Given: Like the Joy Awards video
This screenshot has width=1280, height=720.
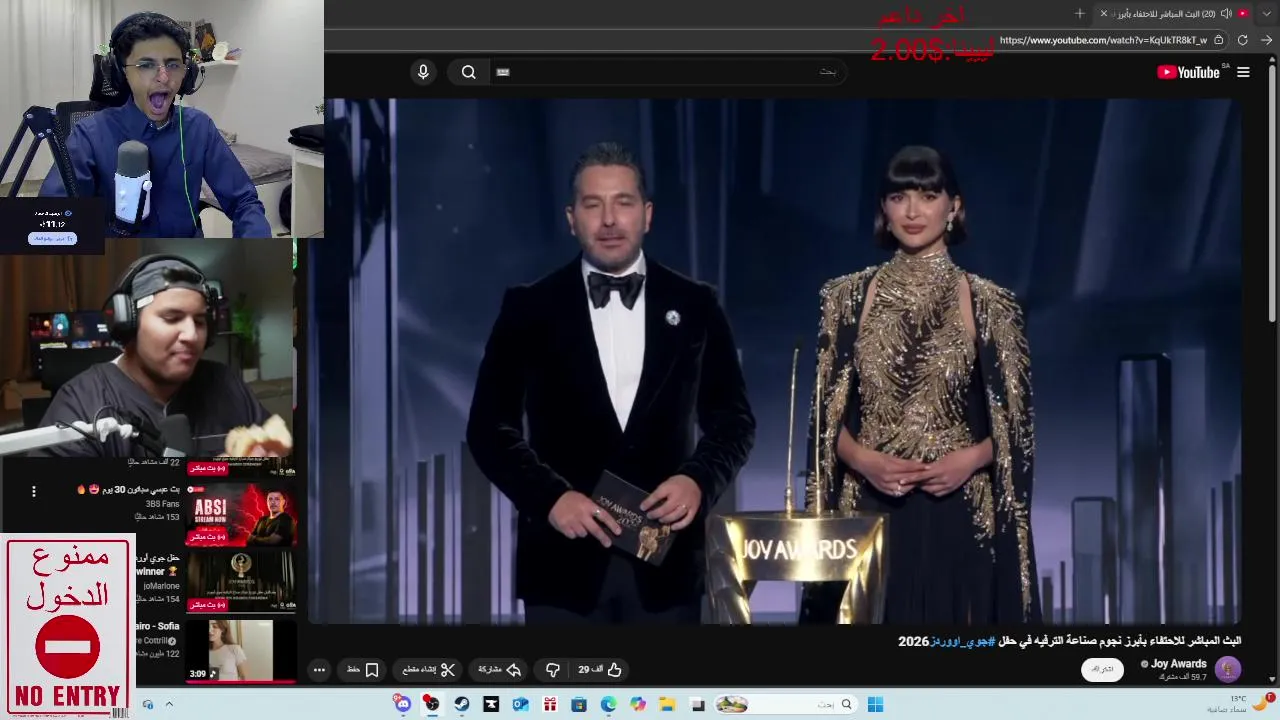Looking at the screenshot, I should [601, 670].
